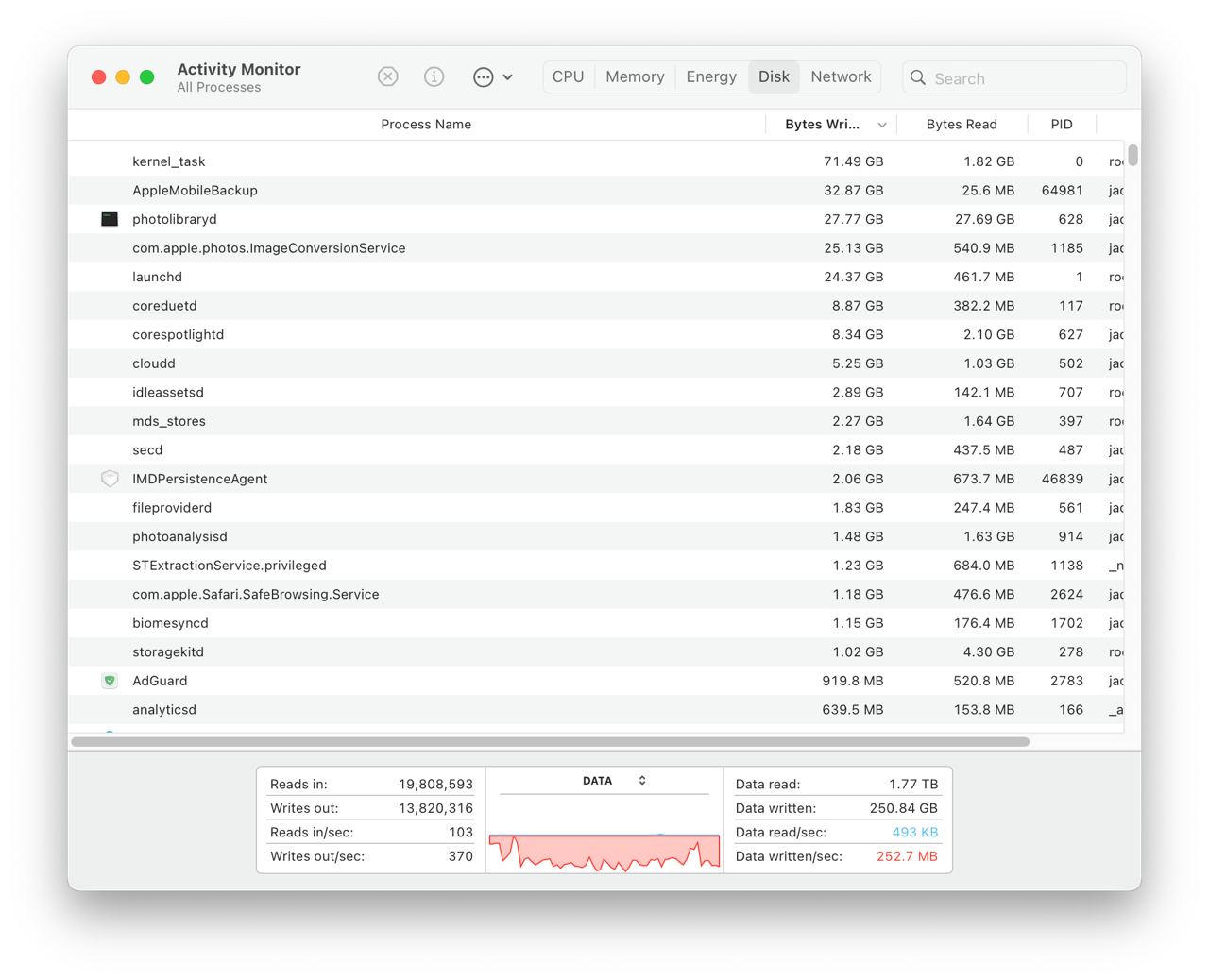
Task: Select STExtractionService.privileged row
Action: pyautogui.click(x=597, y=566)
